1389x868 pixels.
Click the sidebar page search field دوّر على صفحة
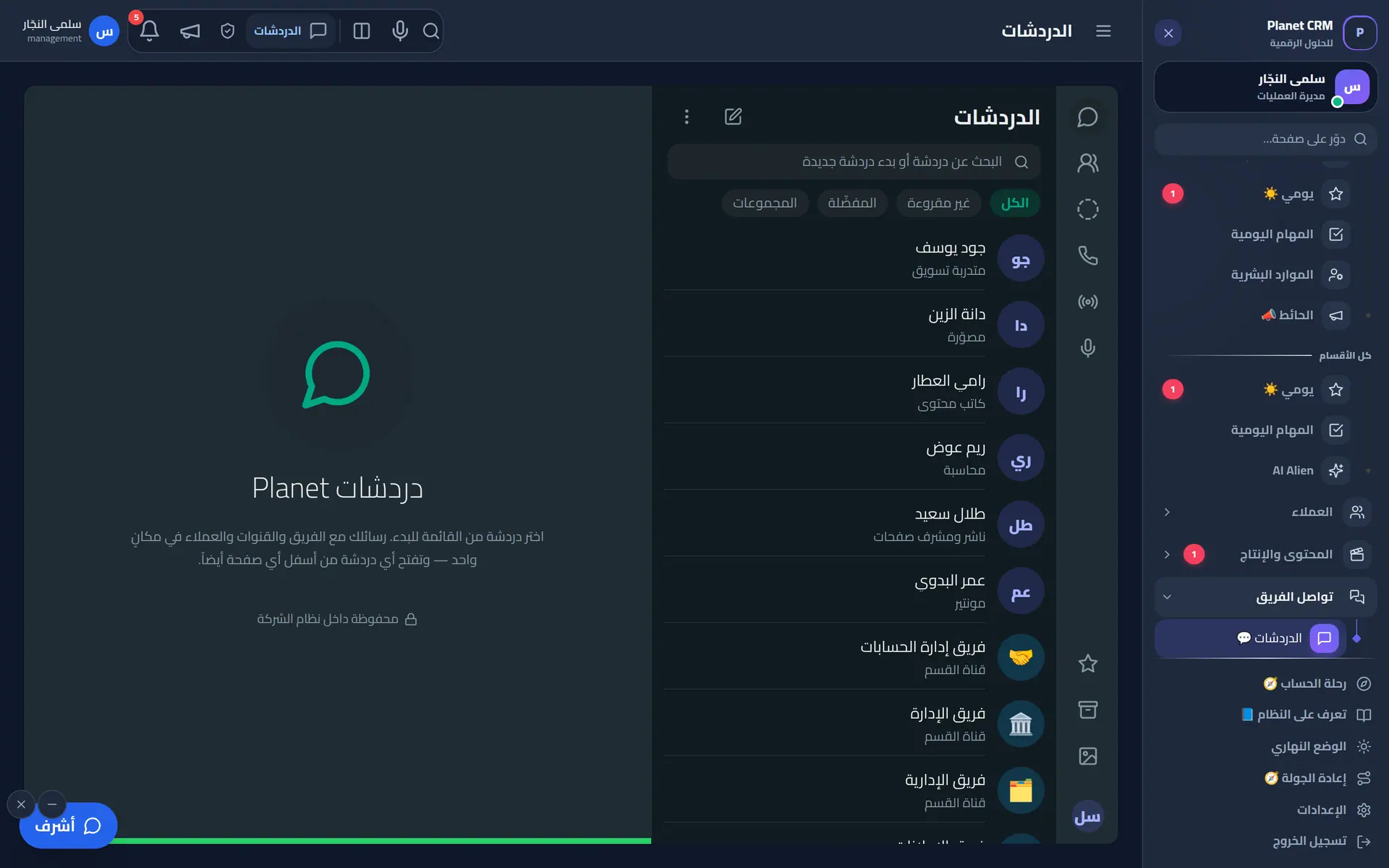point(1266,139)
